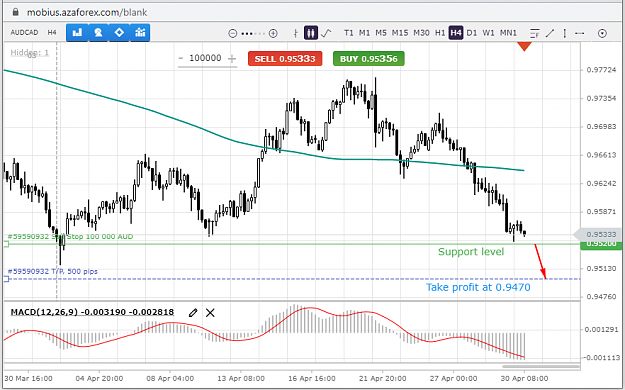The width and height of the screenshot is (625, 390).
Task: Click the crosshair target icon
Action: pyautogui.click(x=602, y=33)
